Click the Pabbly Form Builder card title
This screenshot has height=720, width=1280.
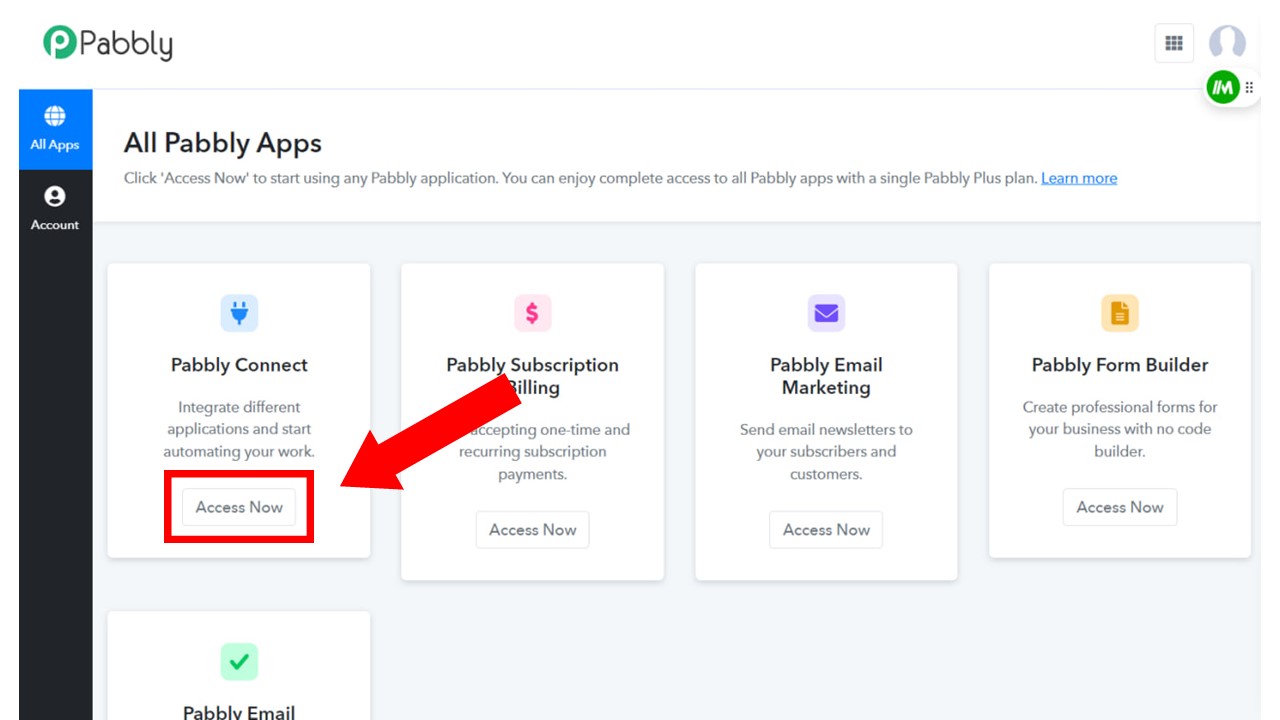[x=1120, y=365]
